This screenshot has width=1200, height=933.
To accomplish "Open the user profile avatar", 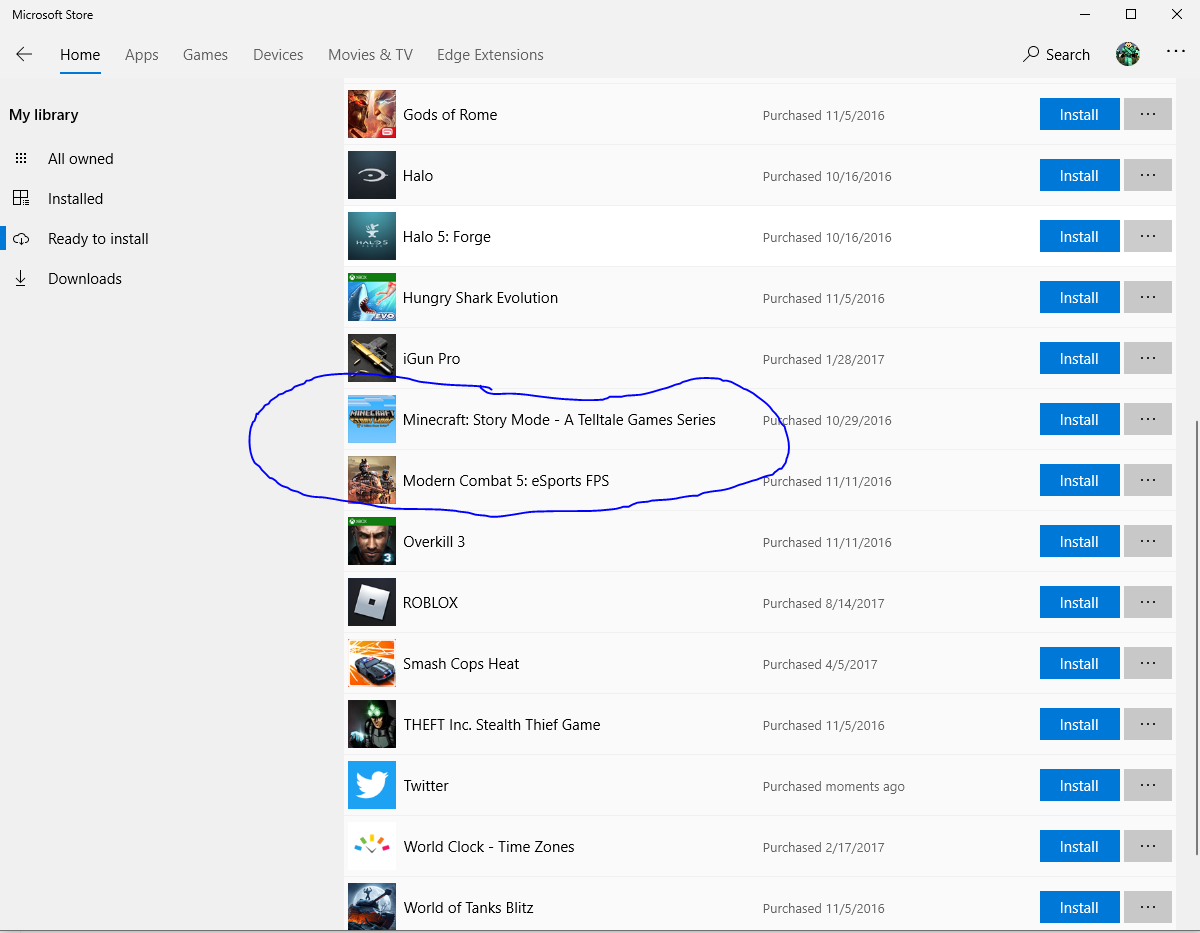I will (1128, 55).
